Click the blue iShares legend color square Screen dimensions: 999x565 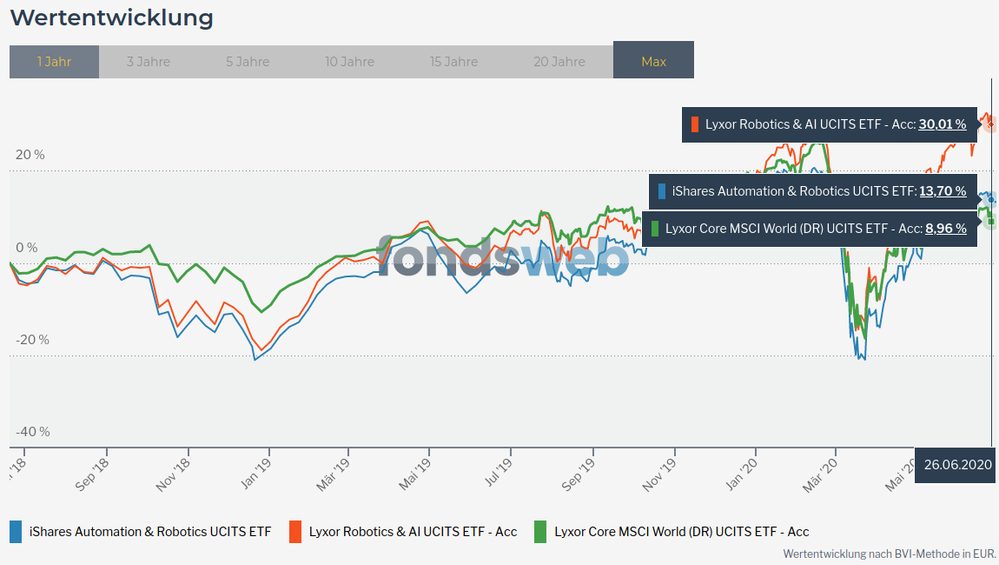tap(16, 531)
